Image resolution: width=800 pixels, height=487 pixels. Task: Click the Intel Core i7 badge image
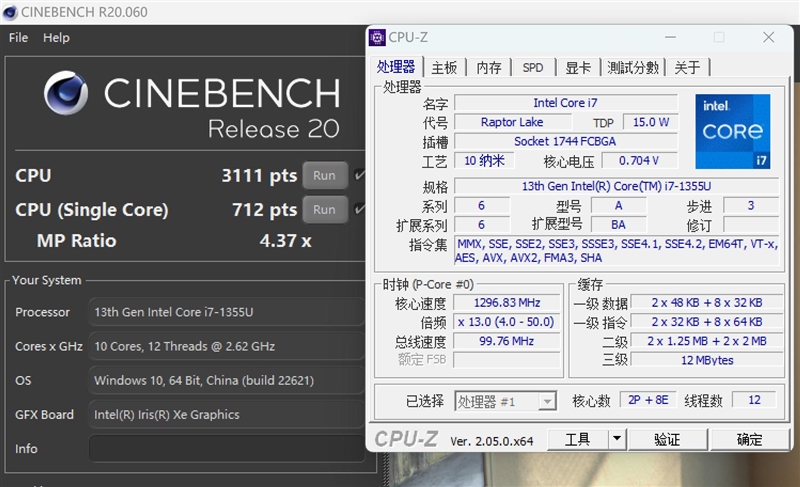(x=733, y=132)
